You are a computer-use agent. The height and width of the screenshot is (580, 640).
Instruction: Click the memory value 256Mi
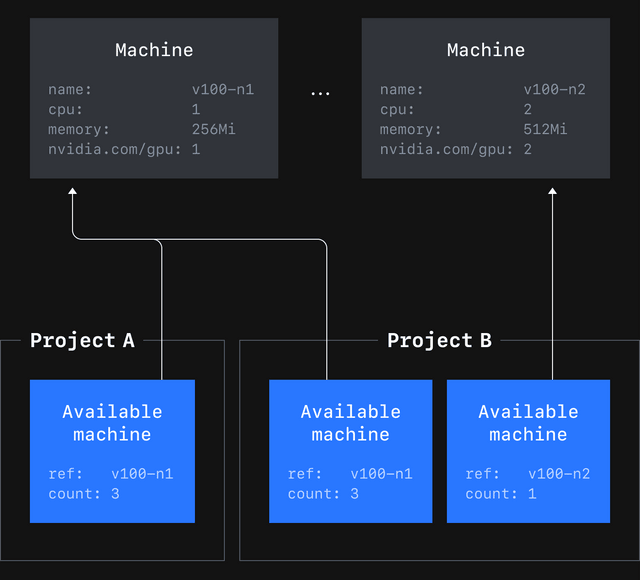(x=213, y=130)
